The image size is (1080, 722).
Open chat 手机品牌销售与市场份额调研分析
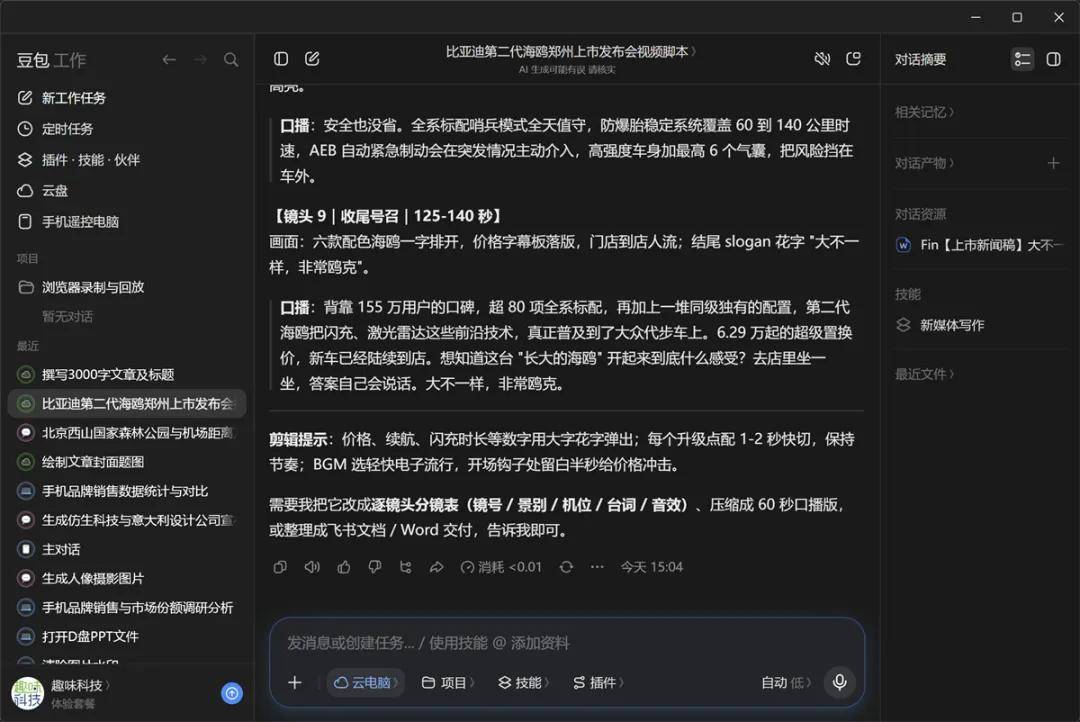[127, 608]
